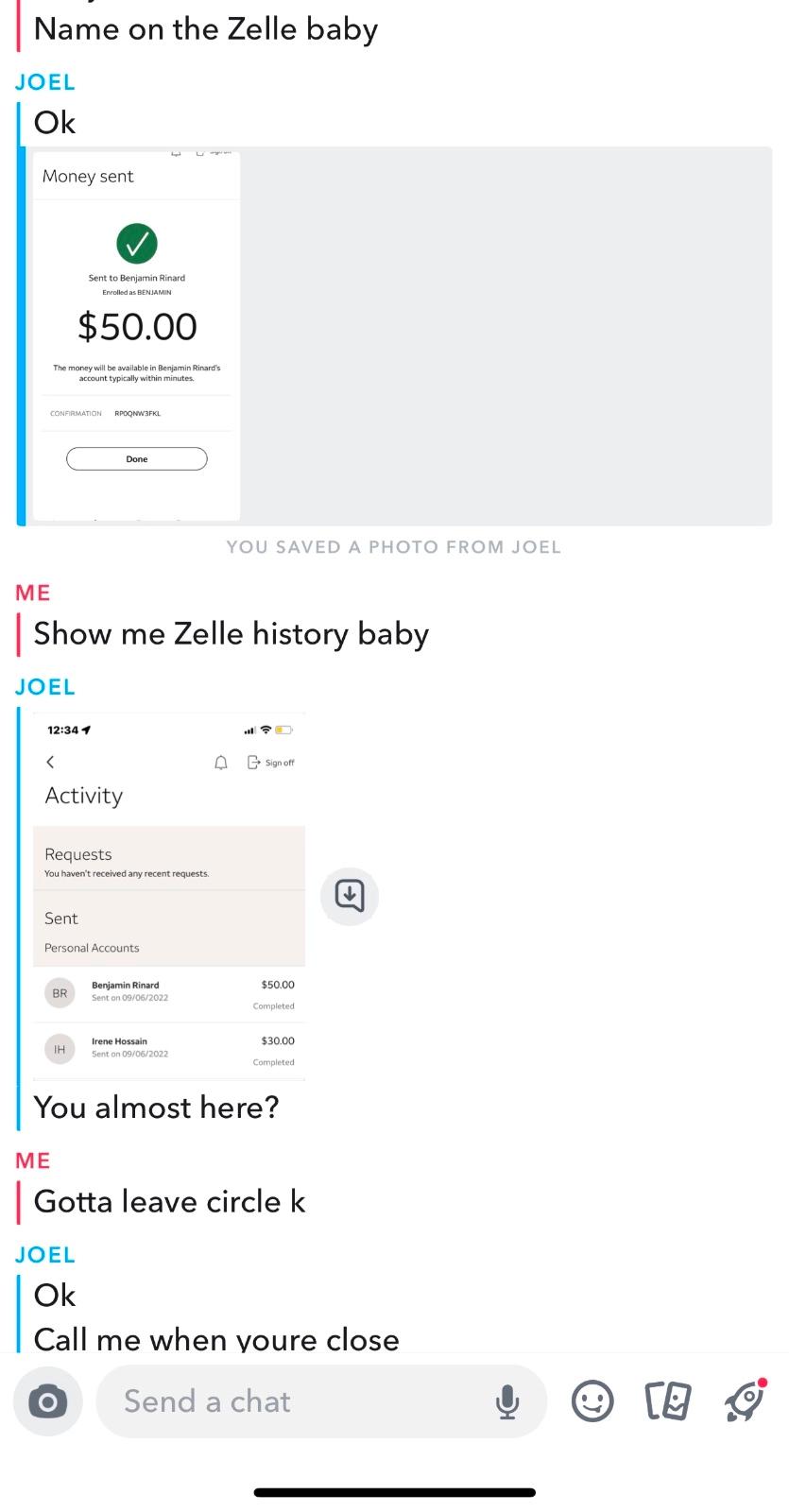The image size is (789, 1512).
Task: Open the photo gallery cards icon
Action: click(668, 1401)
